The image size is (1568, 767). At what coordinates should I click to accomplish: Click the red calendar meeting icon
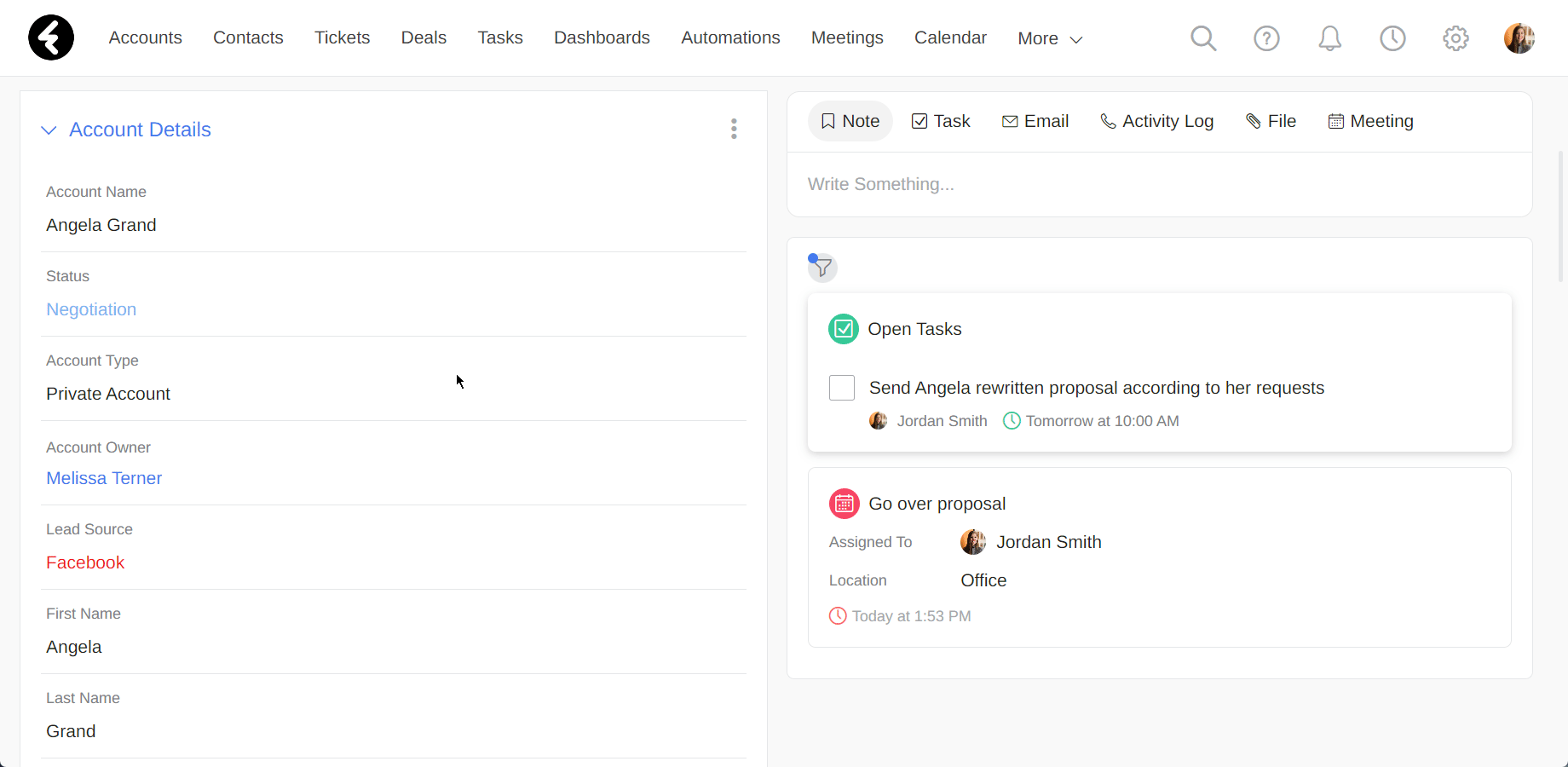pos(844,504)
